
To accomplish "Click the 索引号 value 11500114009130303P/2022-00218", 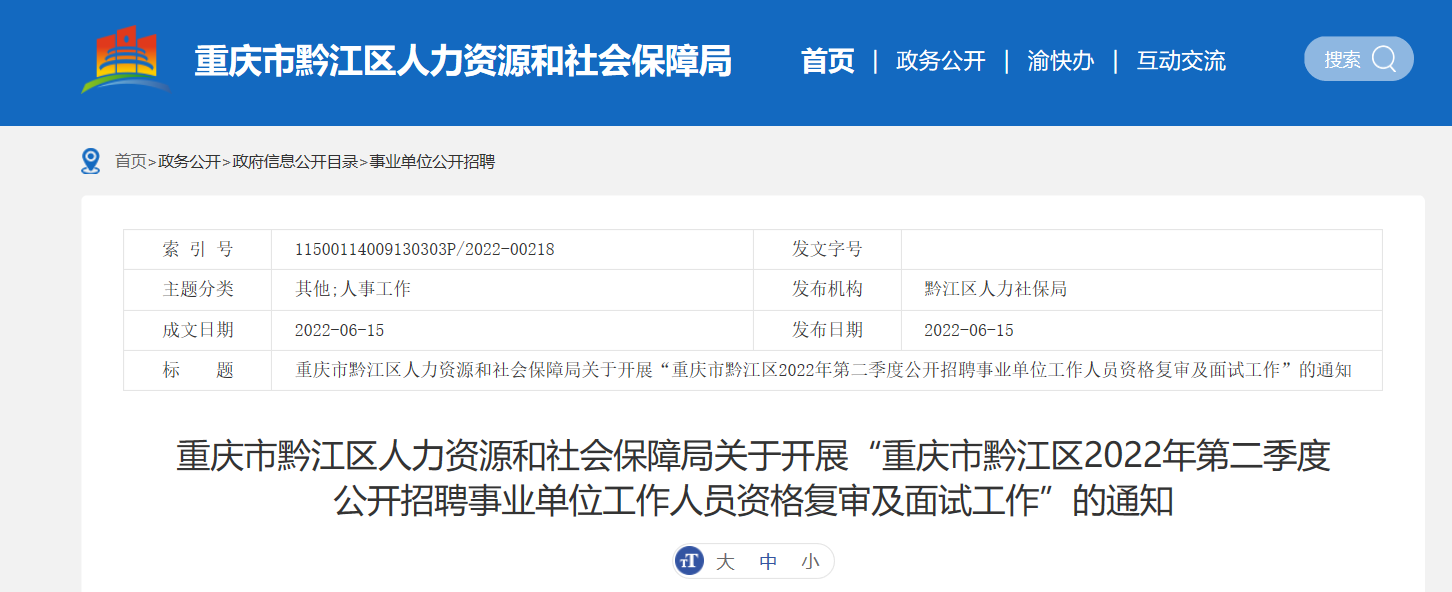I will (424, 250).
